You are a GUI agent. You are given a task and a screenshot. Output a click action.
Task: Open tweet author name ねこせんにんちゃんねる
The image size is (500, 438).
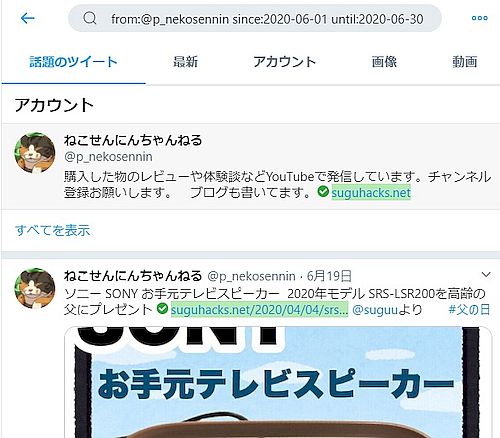133,276
